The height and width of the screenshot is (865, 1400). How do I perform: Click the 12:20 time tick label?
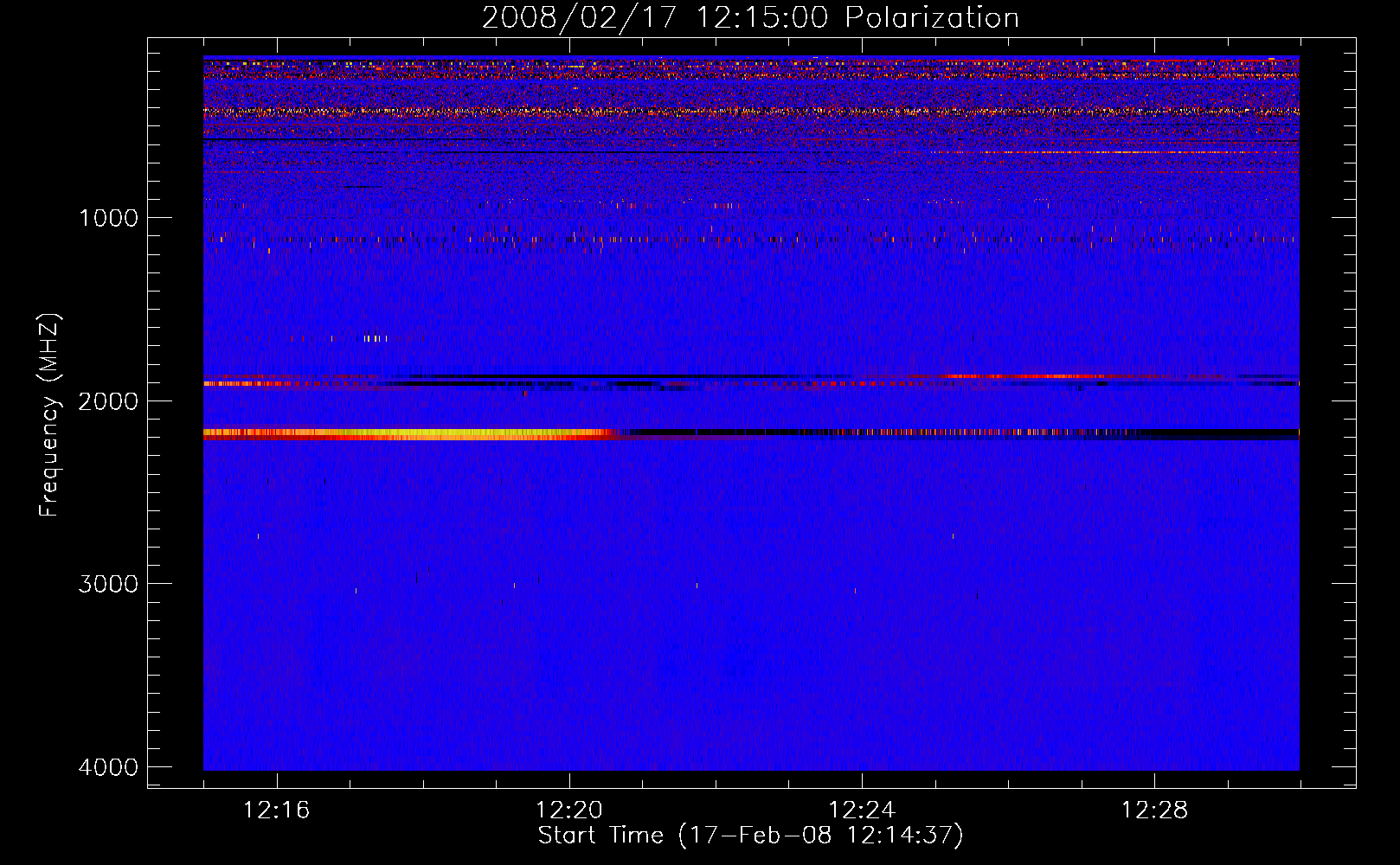pos(569,811)
